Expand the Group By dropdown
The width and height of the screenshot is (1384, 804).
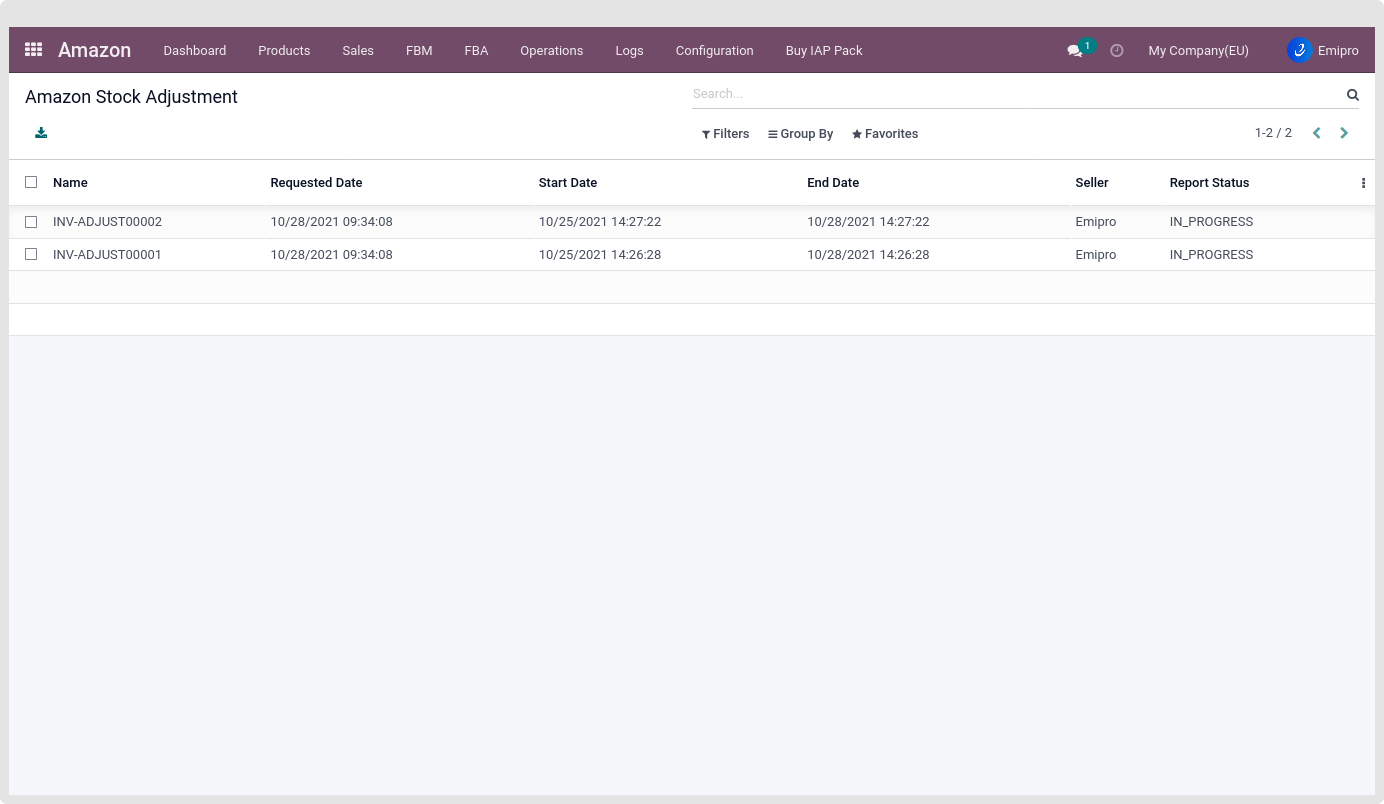[x=800, y=134]
